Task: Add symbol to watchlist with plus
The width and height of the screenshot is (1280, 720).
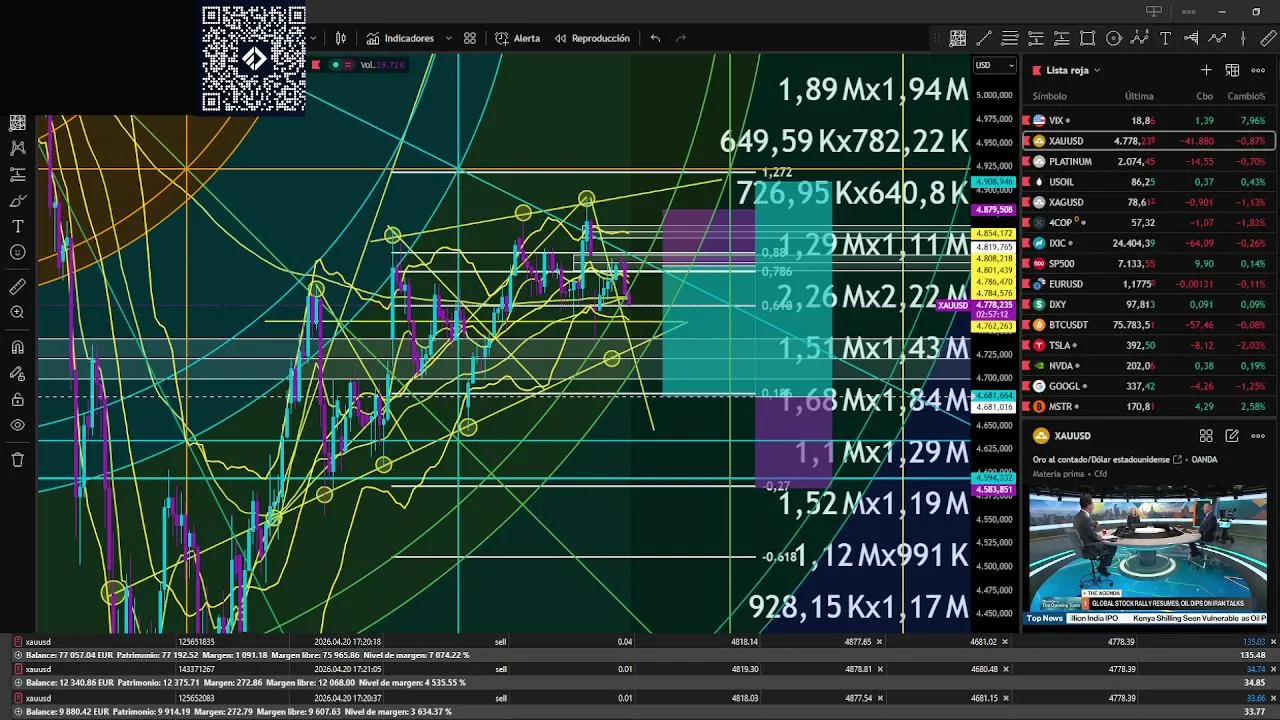Action: (1206, 70)
